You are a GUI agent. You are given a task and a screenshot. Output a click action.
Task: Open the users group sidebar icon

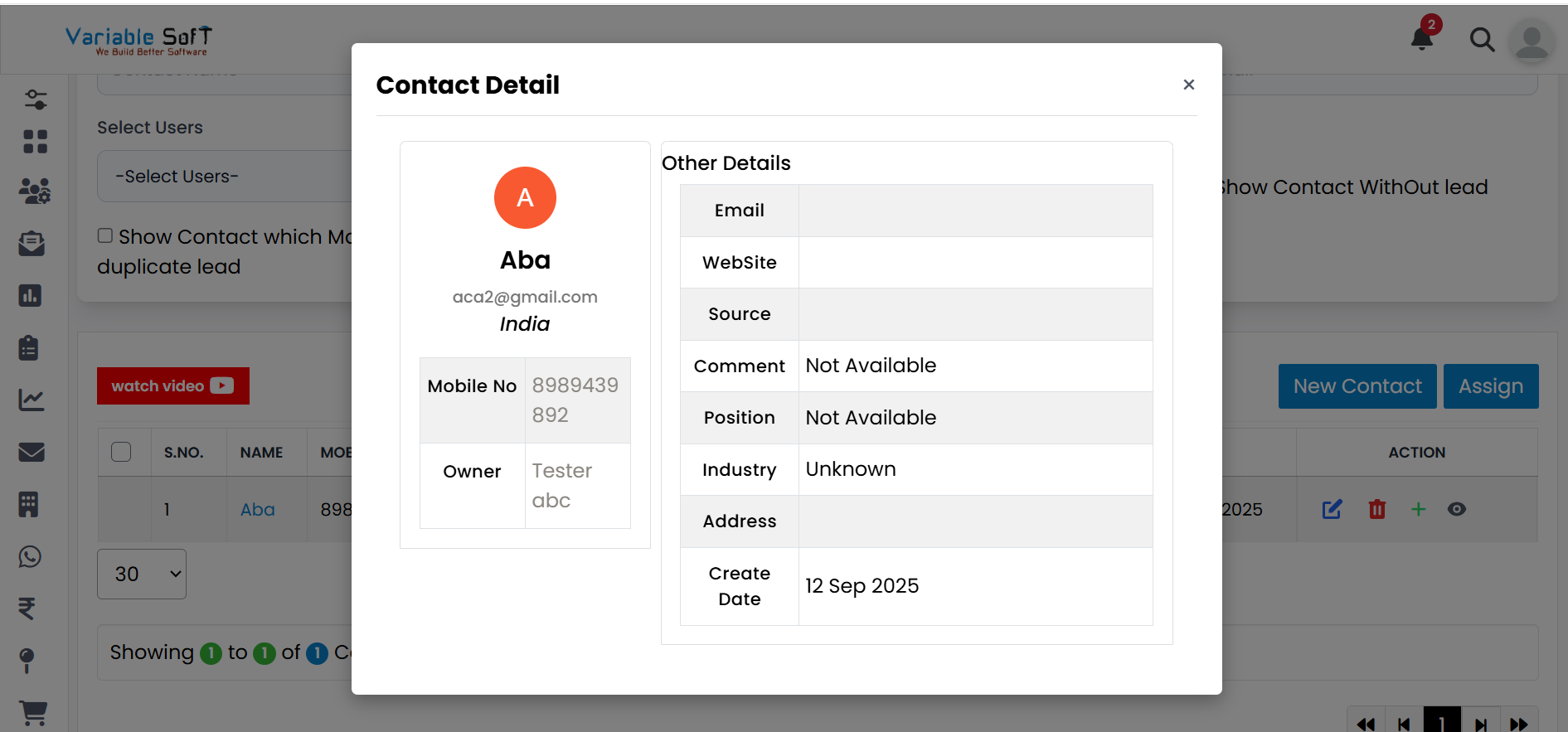click(x=35, y=191)
